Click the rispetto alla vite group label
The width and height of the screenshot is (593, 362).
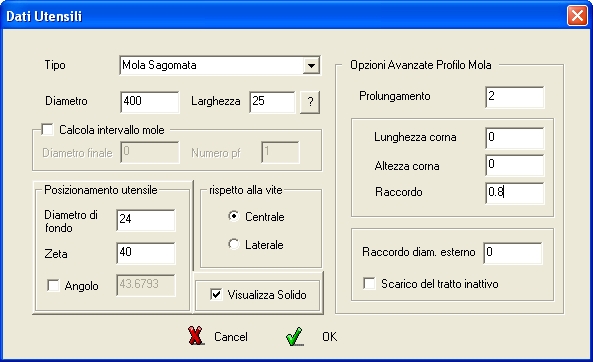[x=246, y=190]
